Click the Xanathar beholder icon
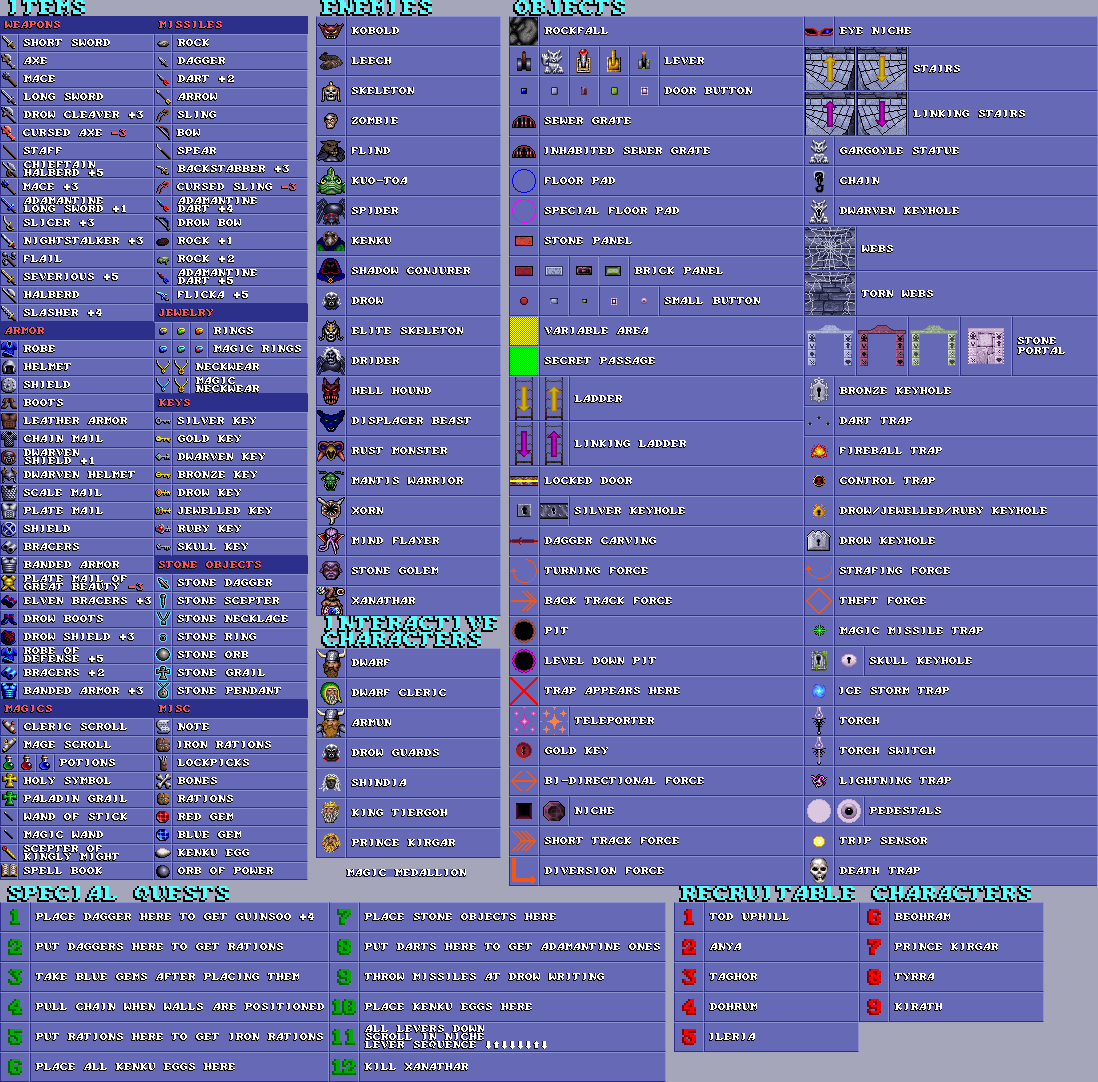The width and height of the screenshot is (1098, 1082). [x=331, y=601]
